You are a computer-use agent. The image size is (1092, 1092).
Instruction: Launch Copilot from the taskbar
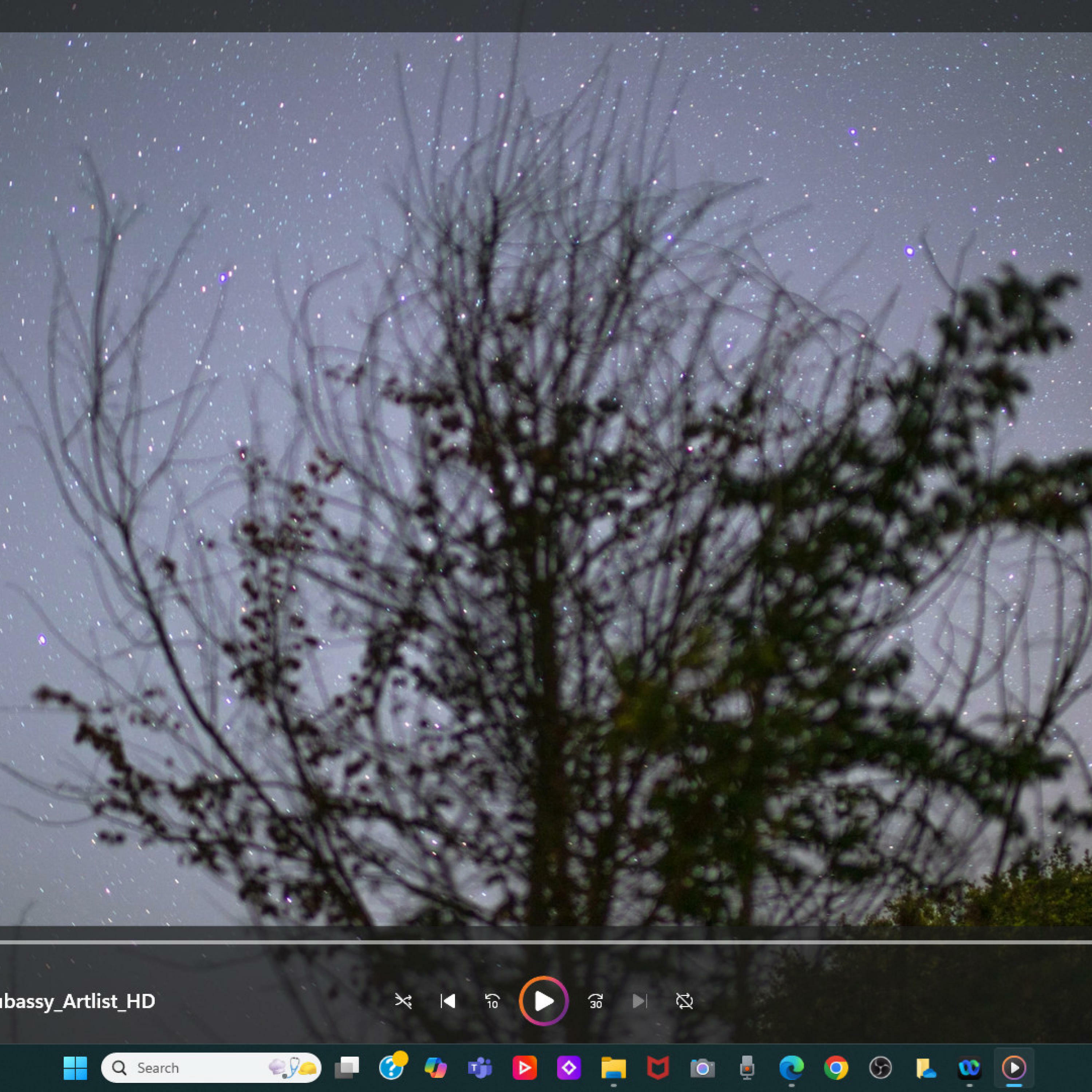tap(435, 1068)
